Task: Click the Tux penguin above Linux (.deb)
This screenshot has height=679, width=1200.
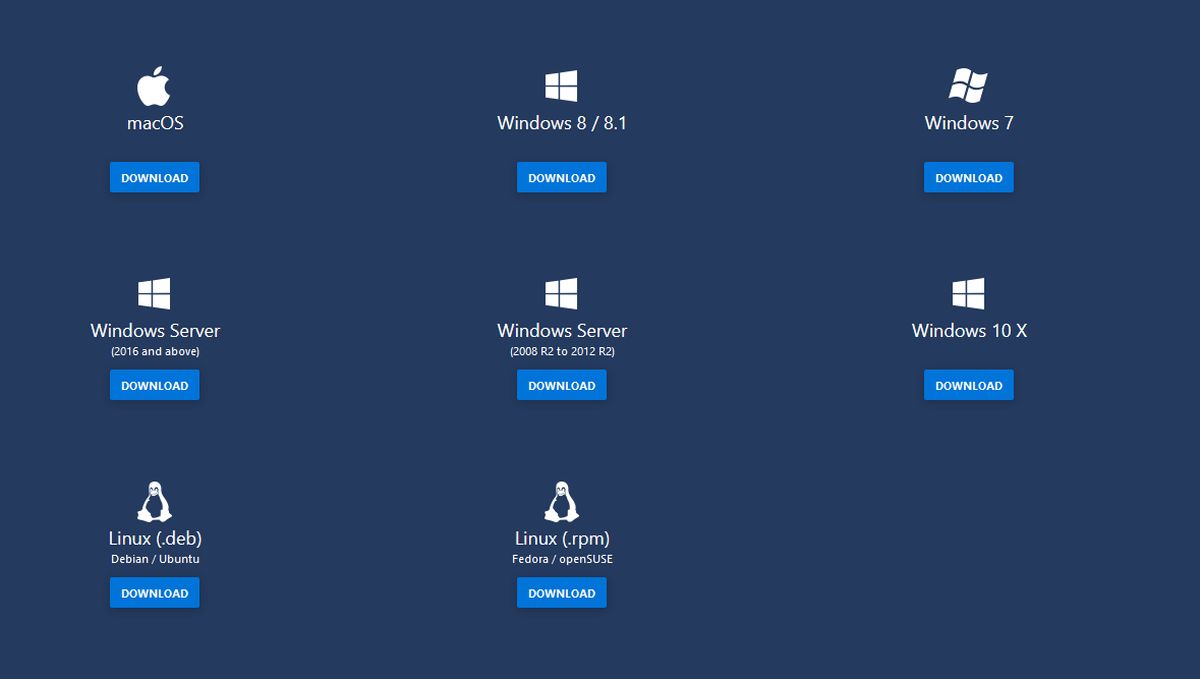Action: (x=154, y=501)
